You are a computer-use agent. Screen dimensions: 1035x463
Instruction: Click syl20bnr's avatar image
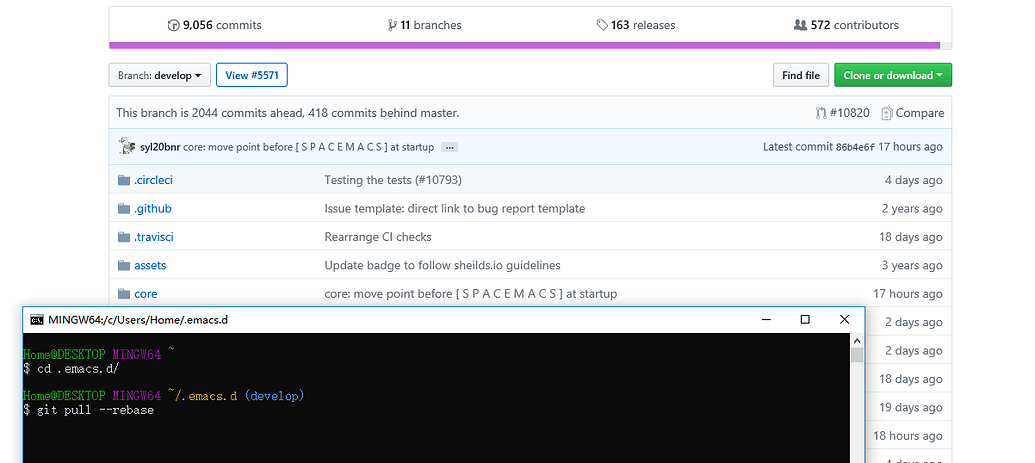pyautogui.click(x=127, y=147)
